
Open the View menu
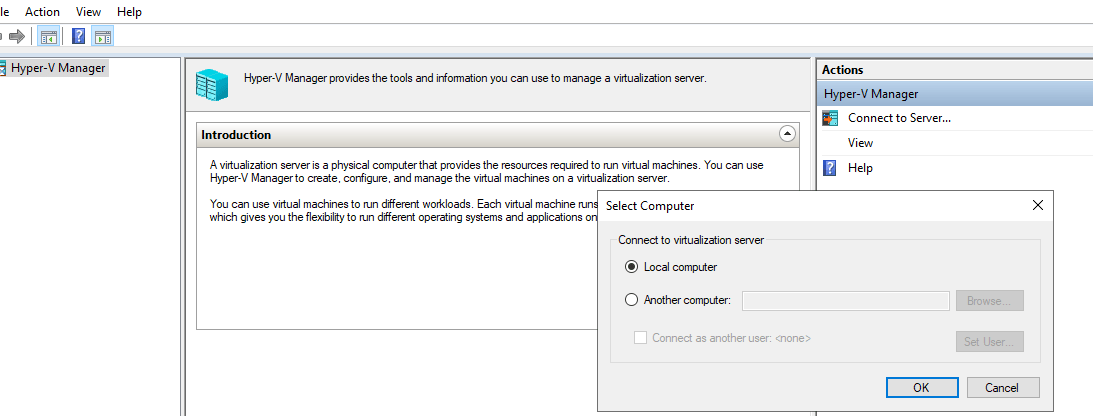point(89,12)
